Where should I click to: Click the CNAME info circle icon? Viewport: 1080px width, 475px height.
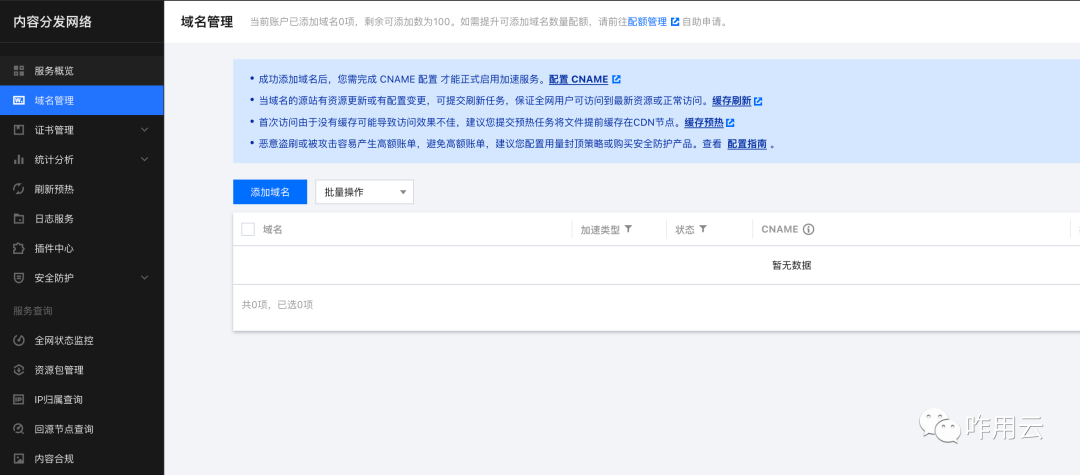pyautogui.click(x=809, y=229)
